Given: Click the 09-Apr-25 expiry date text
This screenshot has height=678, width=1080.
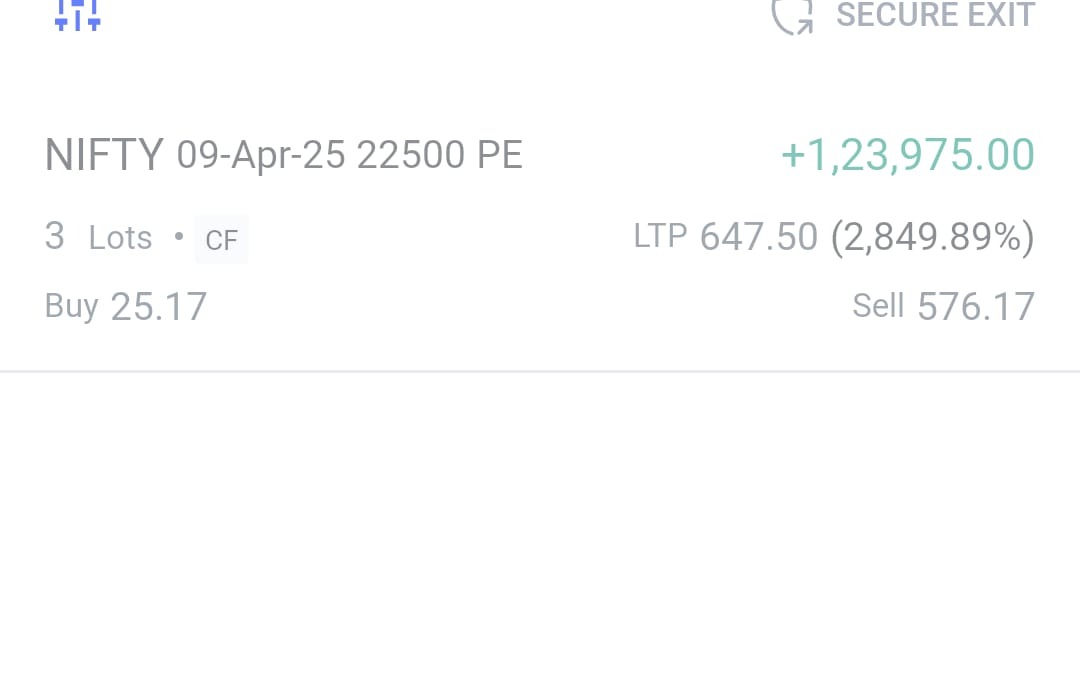Looking at the screenshot, I should click(261, 156).
